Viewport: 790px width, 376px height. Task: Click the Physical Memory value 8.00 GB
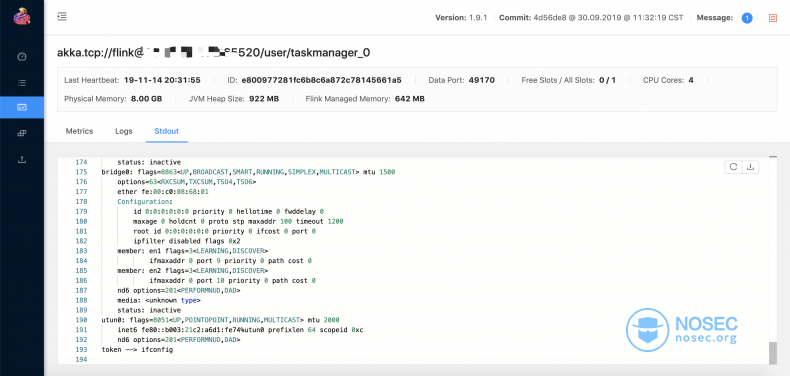point(147,99)
